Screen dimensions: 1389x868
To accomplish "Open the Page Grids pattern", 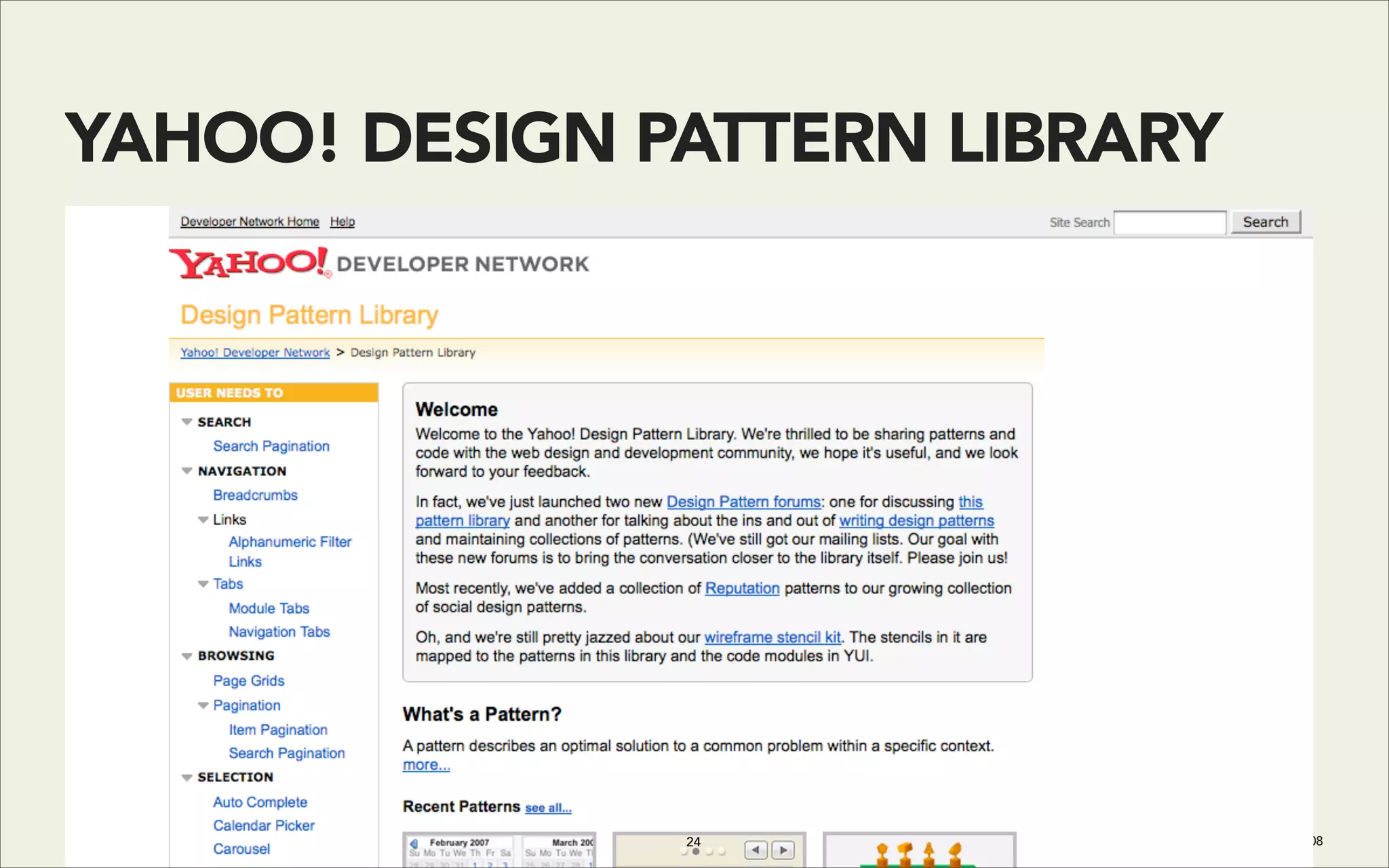I will click(x=249, y=680).
